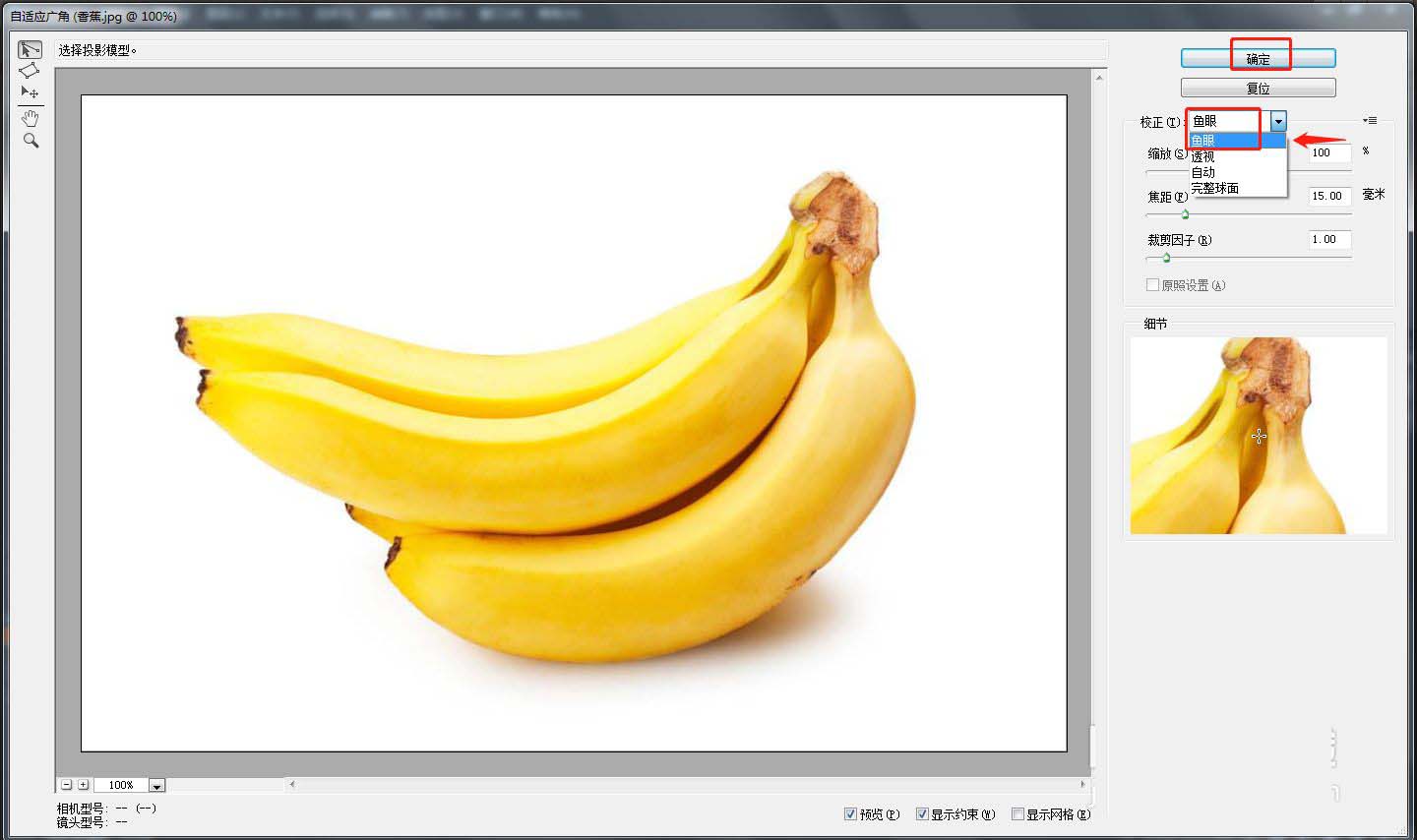Select the Polygon Constraint tool

pos(30,70)
